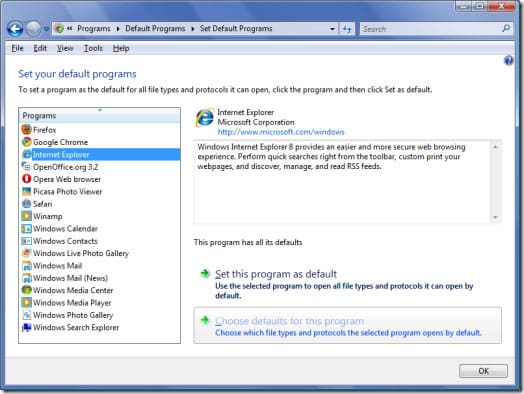Click the Programs column header to sort
The width and height of the screenshot is (524, 394).
[x=100, y=115]
